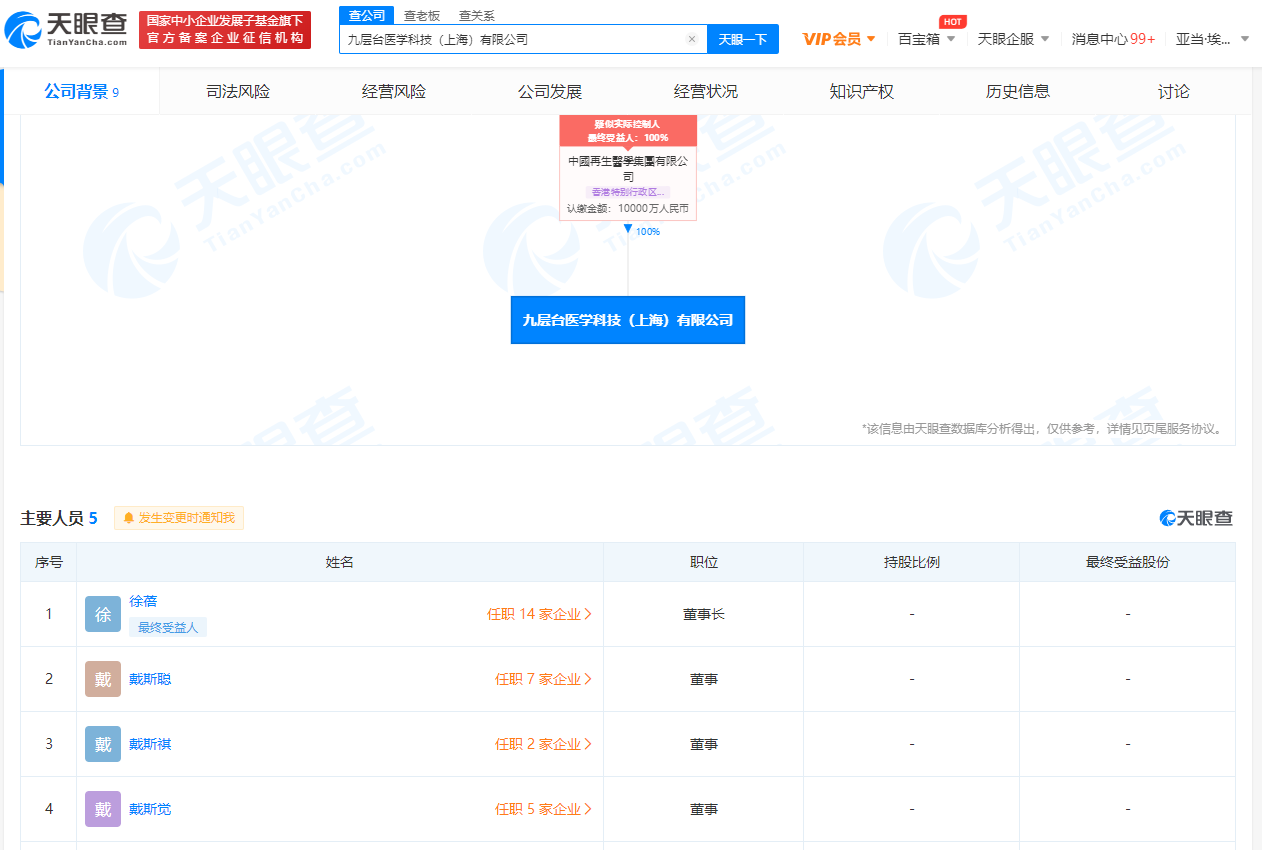Screen dimensions: 1262x850
Task: Click the 持股比例 column header
Action: point(912,562)
